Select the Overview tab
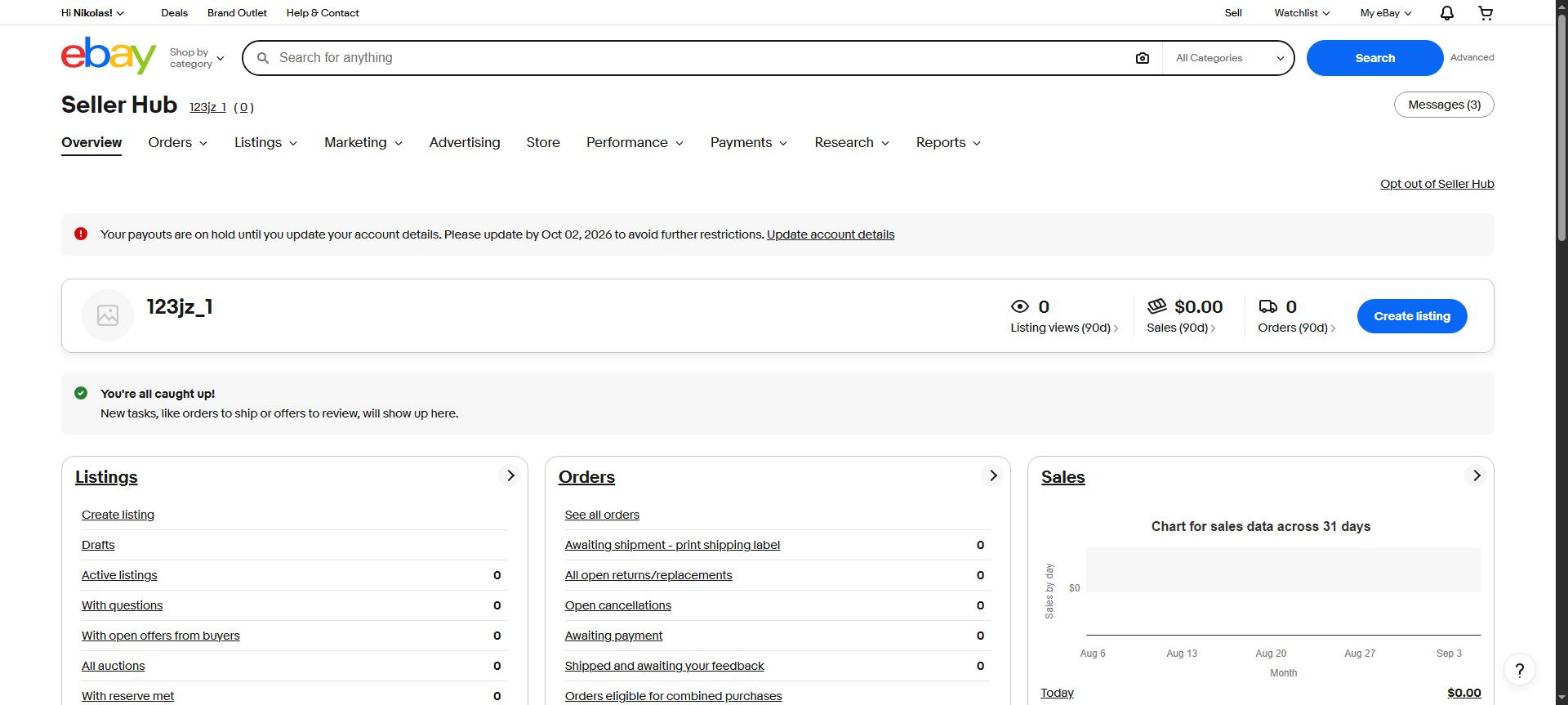This screenshot has width=1568, height=705. click(x=91, y=143)
